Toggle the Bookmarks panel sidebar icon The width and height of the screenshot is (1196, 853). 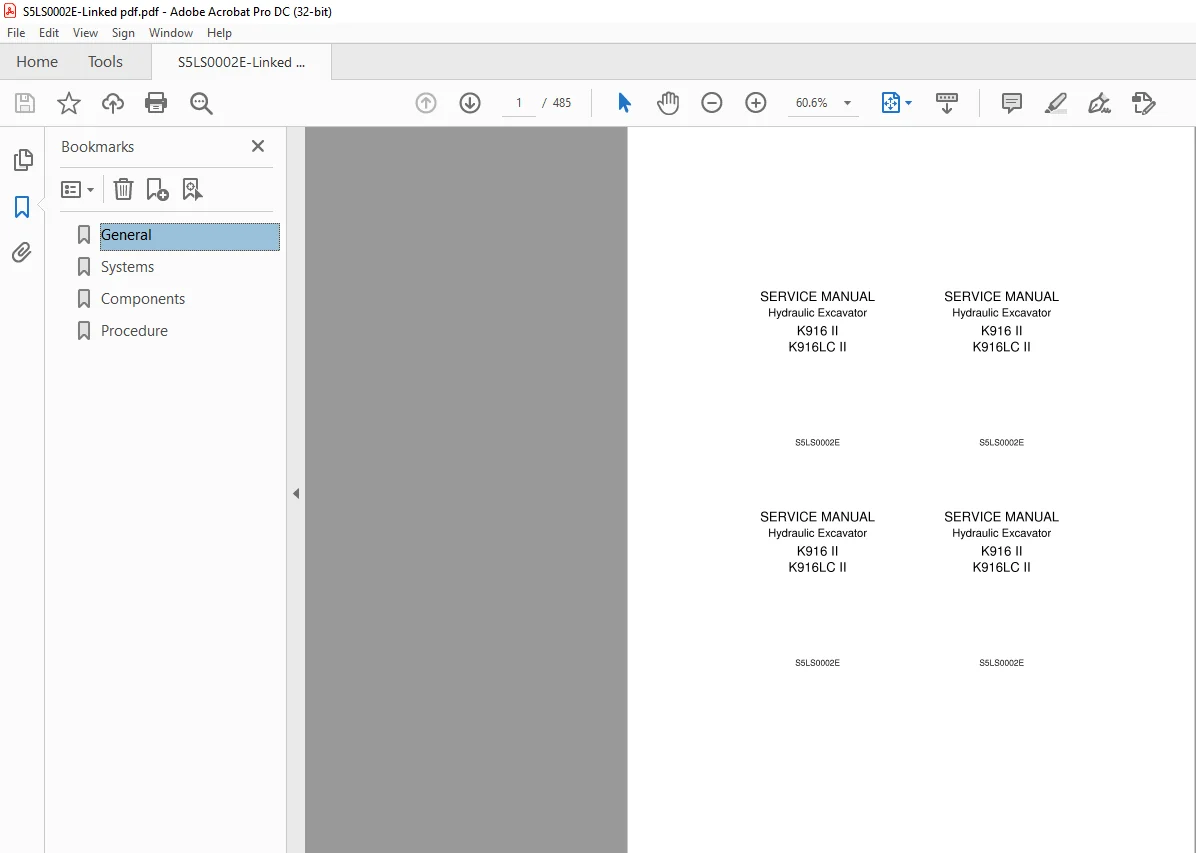pos(22,207)
